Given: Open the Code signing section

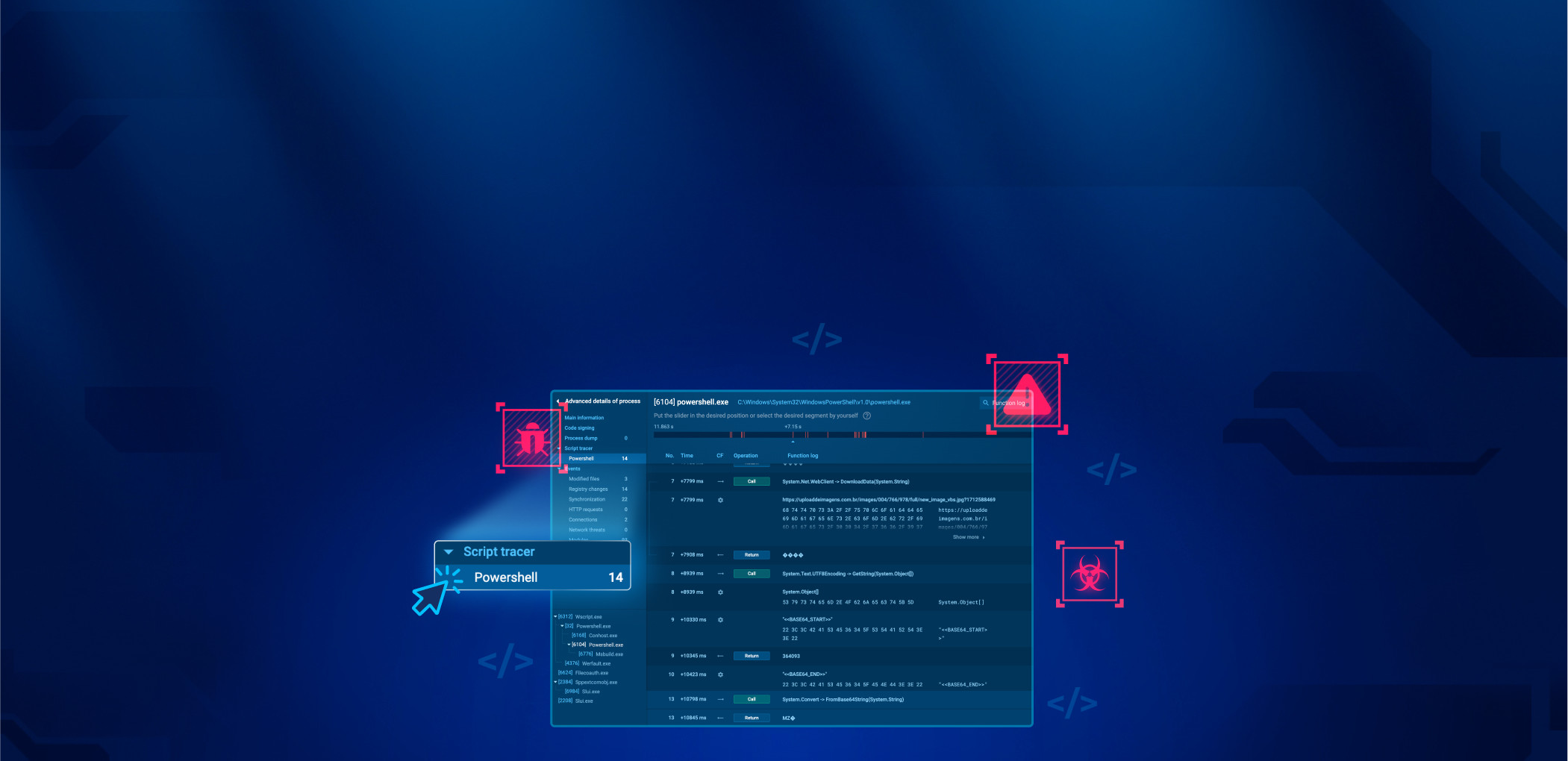Looking at the screenshot, I should pos(579,428).
